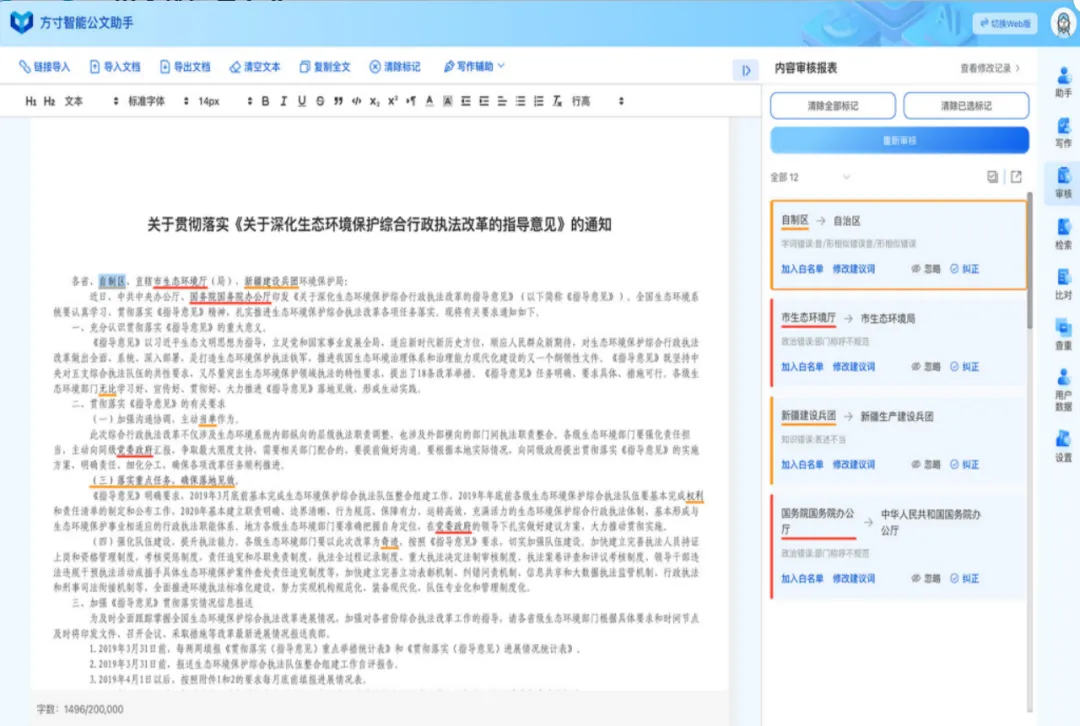Open the text background color picker
Screen dimensions: 1080x726
tap(447, 101)
